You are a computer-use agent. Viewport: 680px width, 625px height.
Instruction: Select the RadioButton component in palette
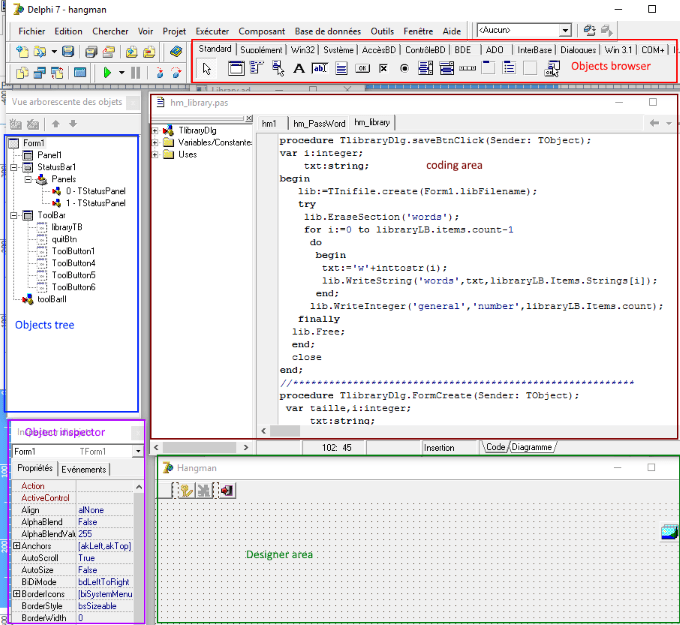click(405, 69)
